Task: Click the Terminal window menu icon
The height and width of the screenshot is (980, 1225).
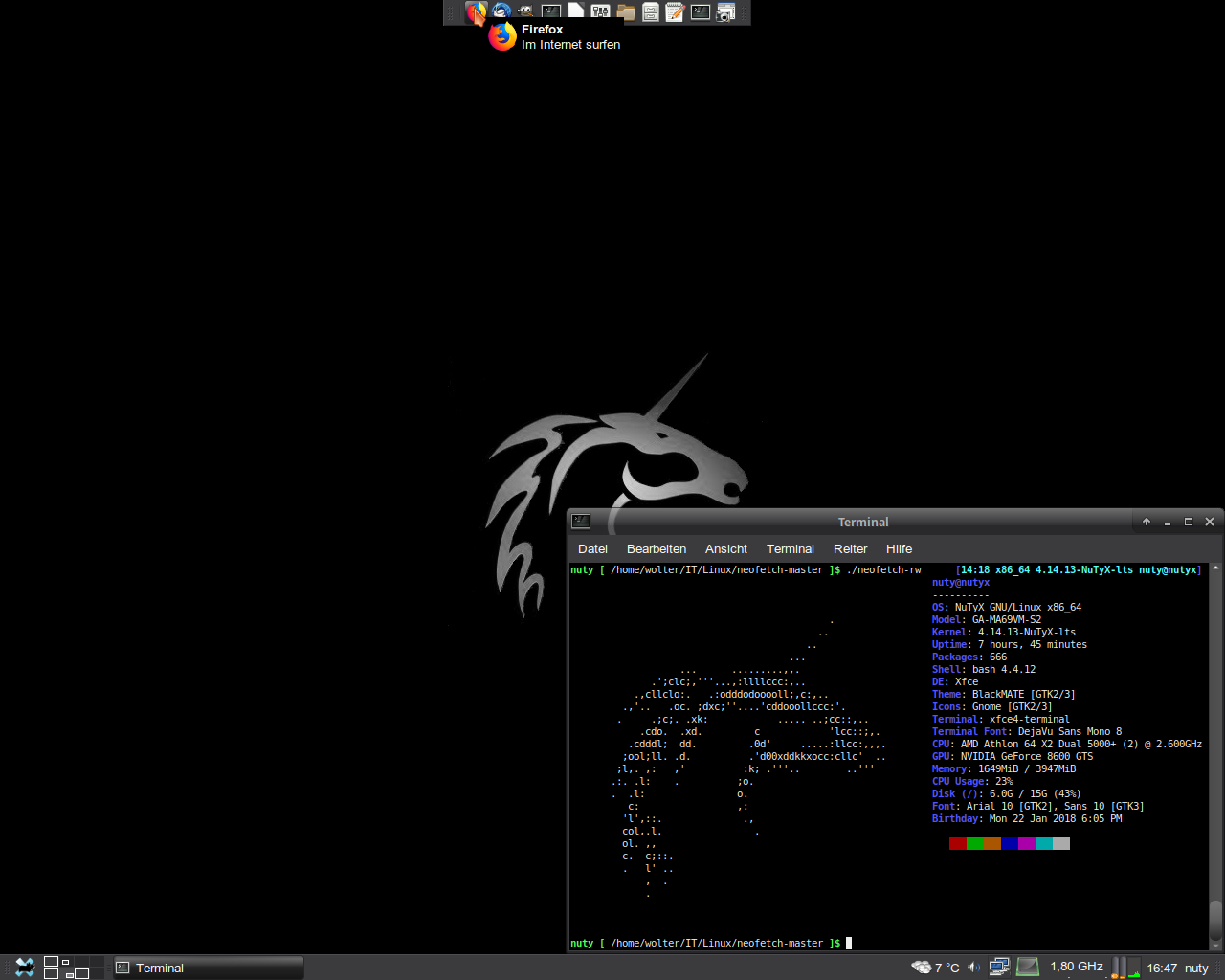Action: 581,522
